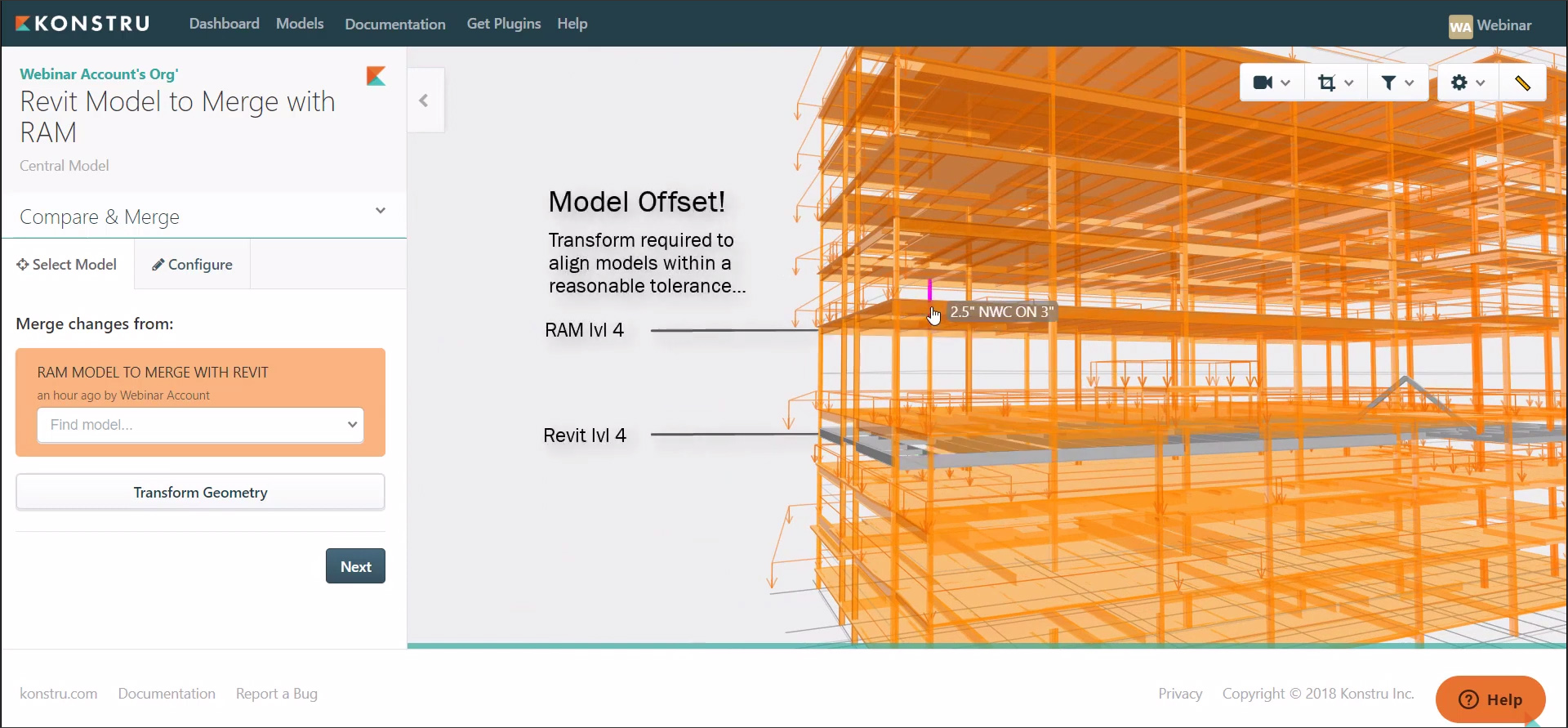1568x728 pixels.
Task: Switch to the Select Model tab
Action: (67, 264)
